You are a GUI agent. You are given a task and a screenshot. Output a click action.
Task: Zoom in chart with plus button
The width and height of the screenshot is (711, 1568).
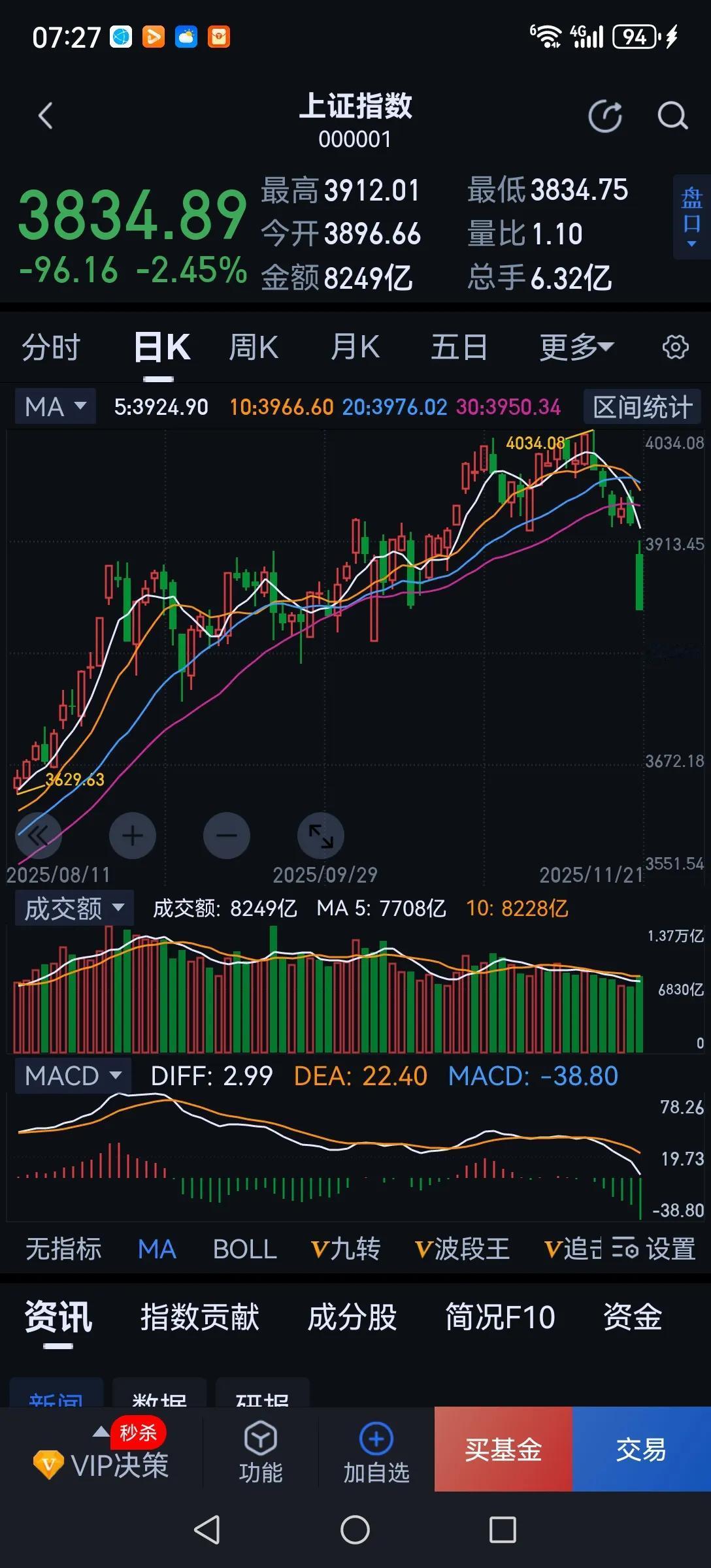[x=133, y=835]
